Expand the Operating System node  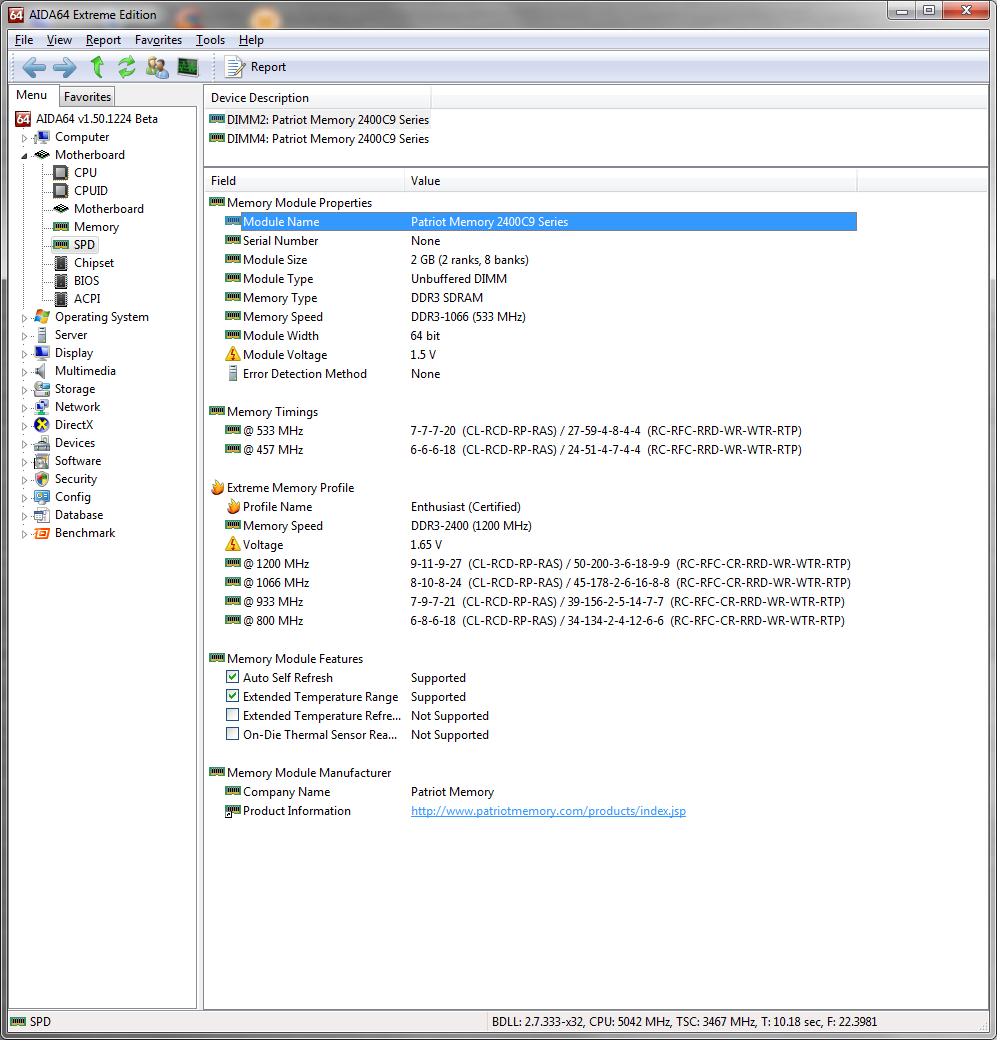25,318
